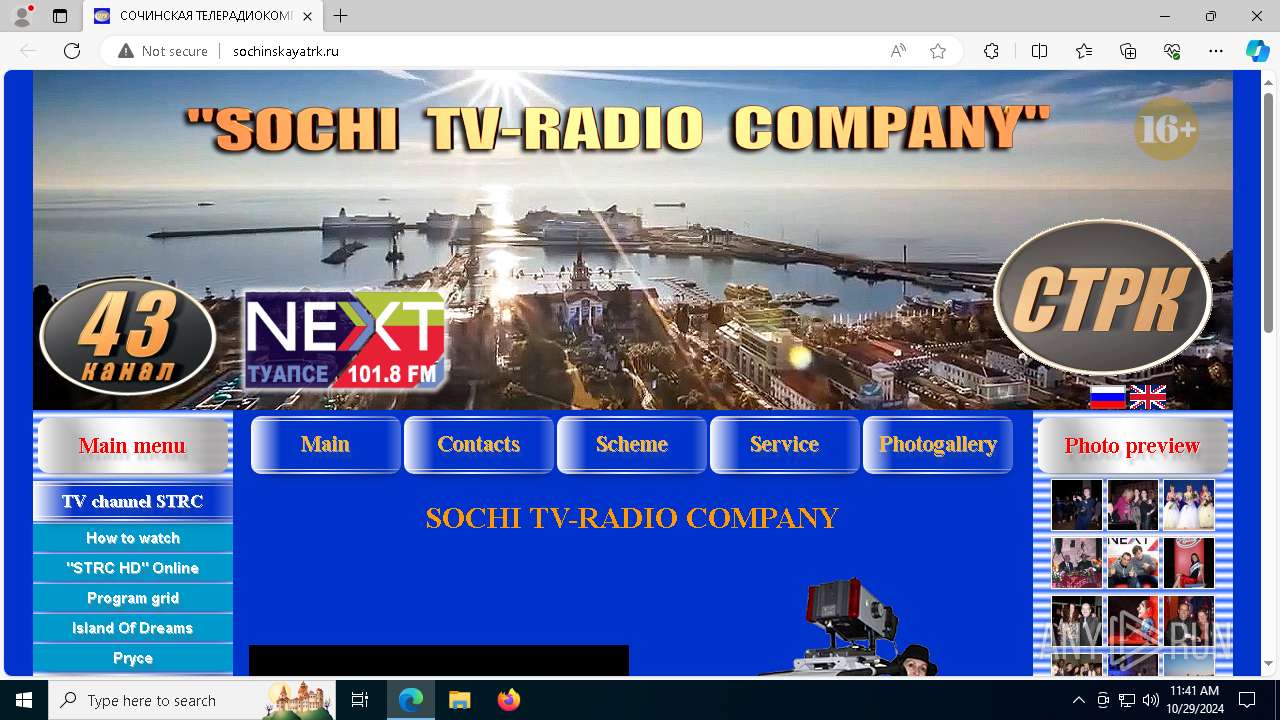Screen dimensions: 1280x720
Task: Click the black video player area
Action: (x=439, y=661)
